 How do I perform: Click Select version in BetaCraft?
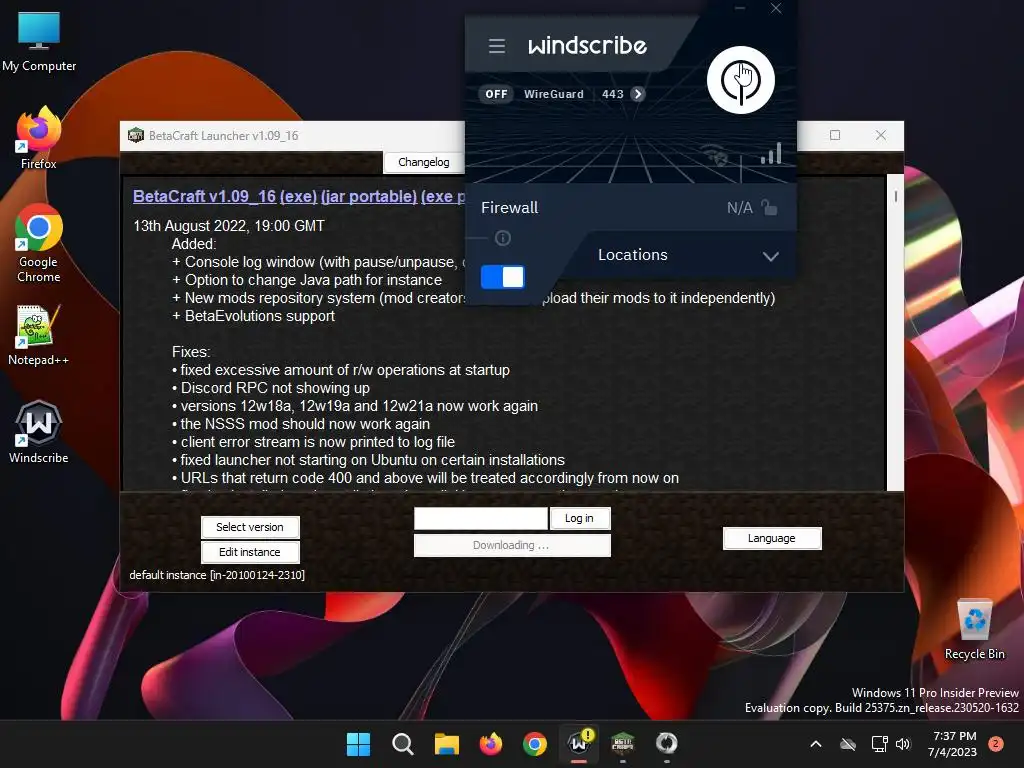[x=250, y=527]
